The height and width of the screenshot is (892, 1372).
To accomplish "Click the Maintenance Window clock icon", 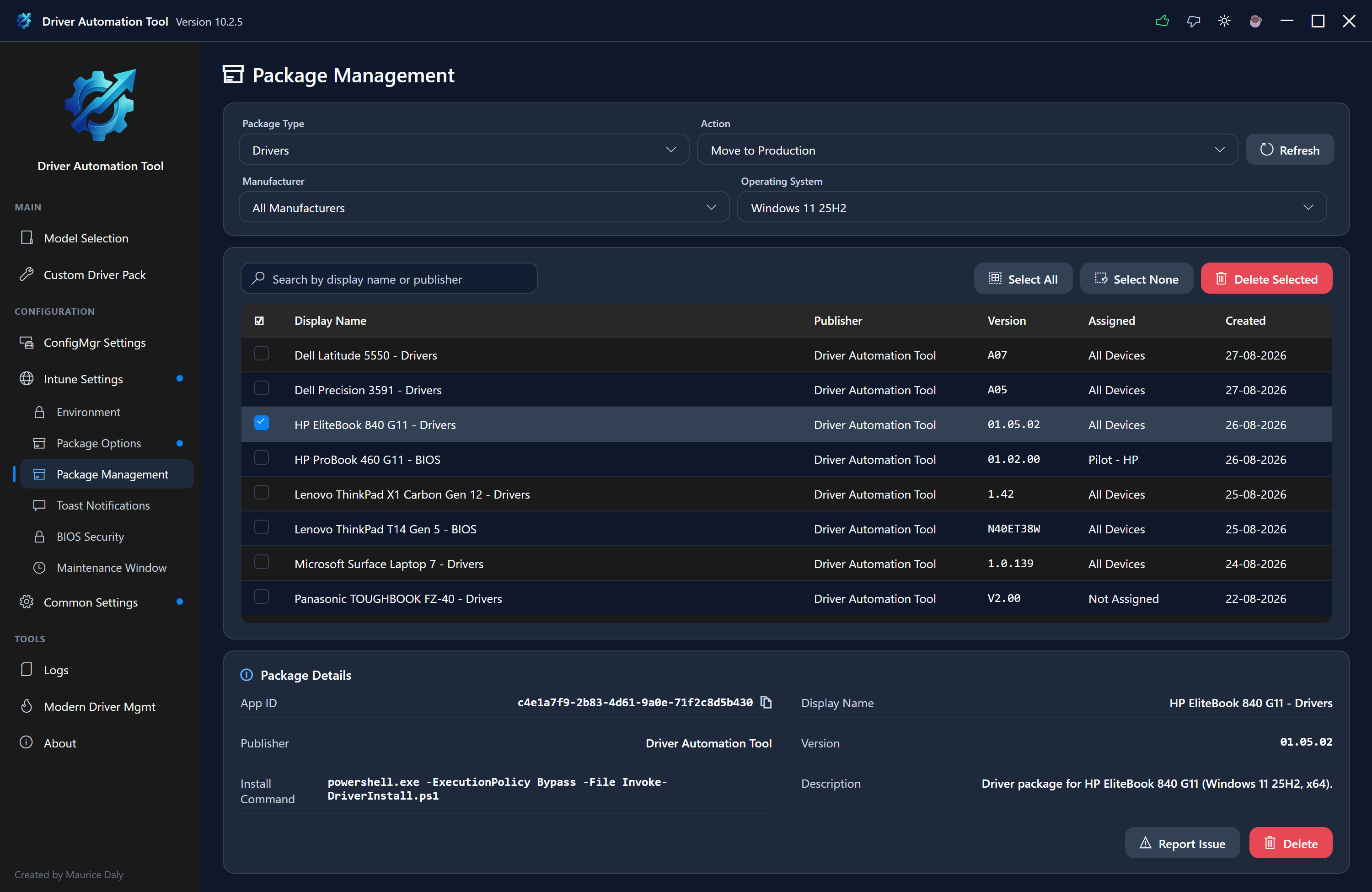I will pos(39,568).
